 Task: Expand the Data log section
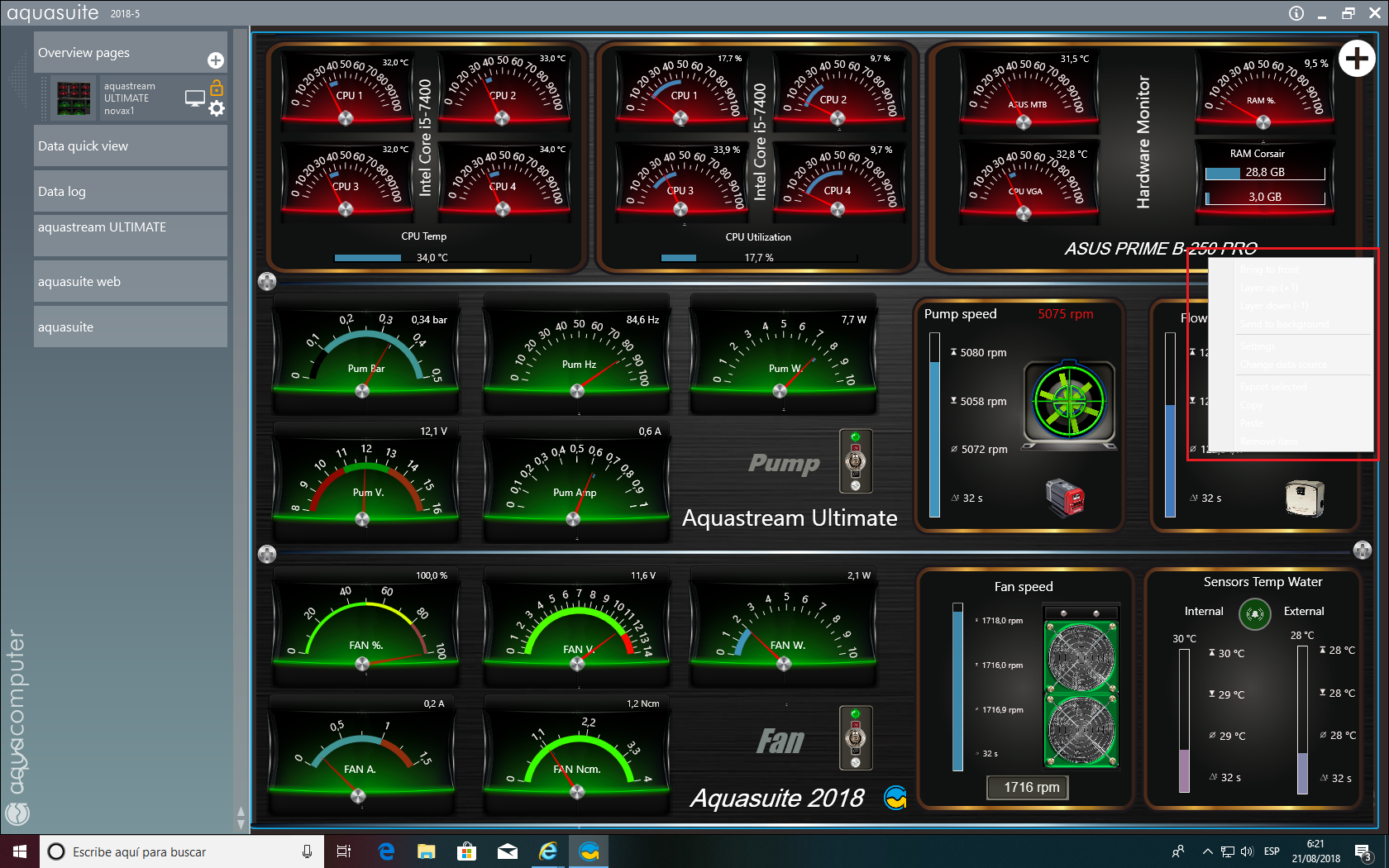pyautogui.click(x=130, y=192)
